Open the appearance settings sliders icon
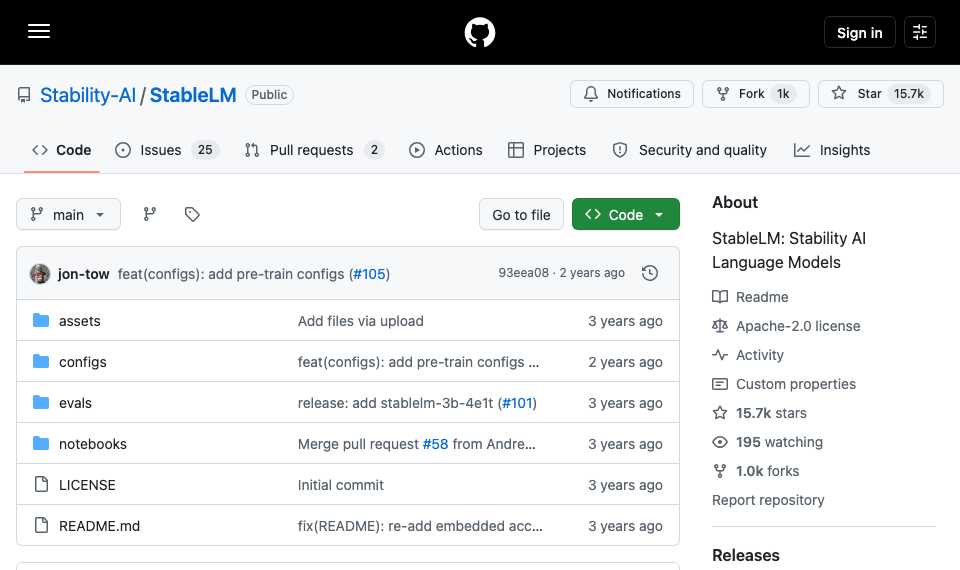This screenshot has width=960, height=570. [920, 32]
